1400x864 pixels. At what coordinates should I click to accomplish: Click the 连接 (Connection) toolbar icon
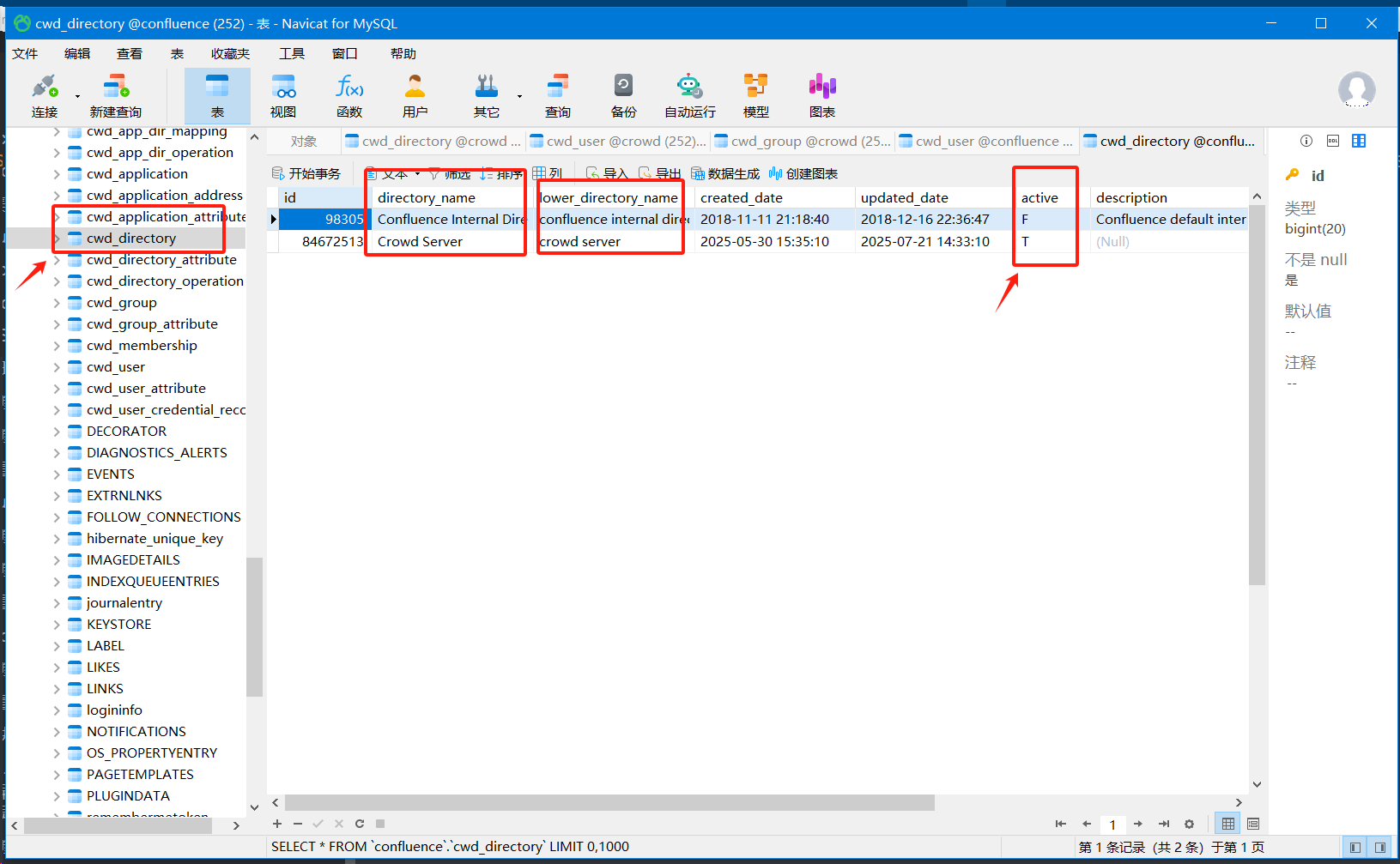pos(45,95)
